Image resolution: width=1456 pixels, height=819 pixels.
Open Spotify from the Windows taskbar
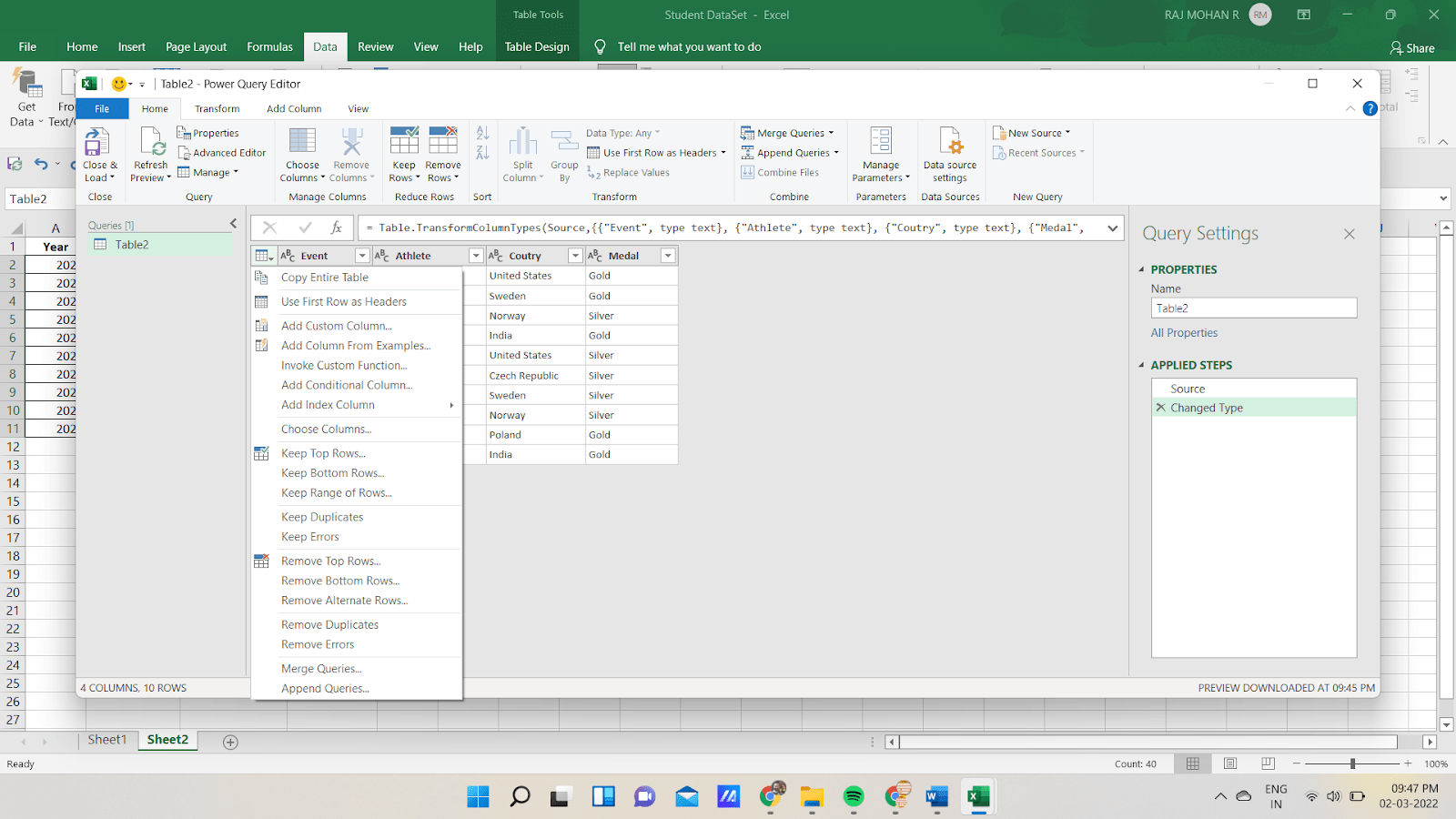pyautogui.click(x=854, y=796)
